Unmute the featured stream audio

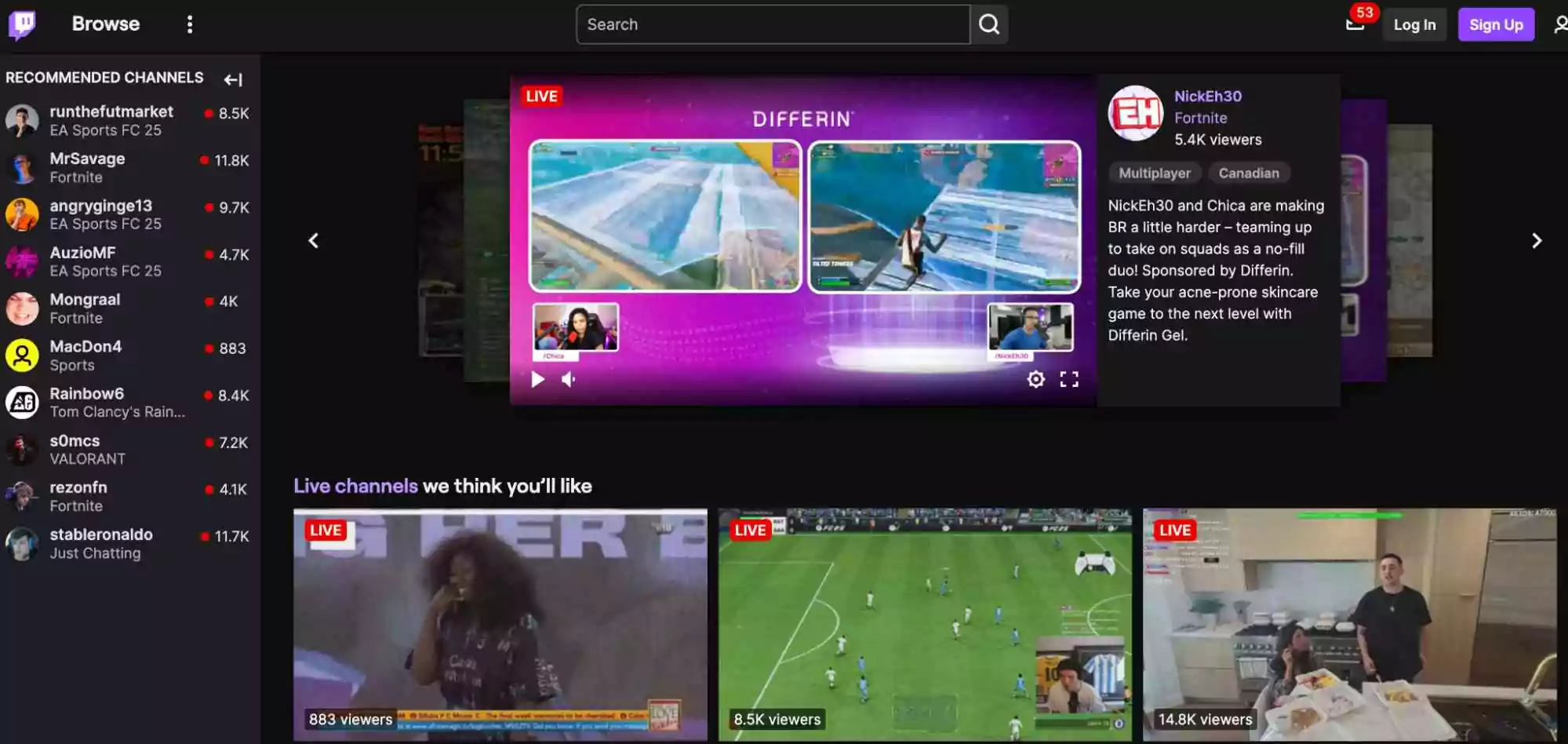(568, 379)
